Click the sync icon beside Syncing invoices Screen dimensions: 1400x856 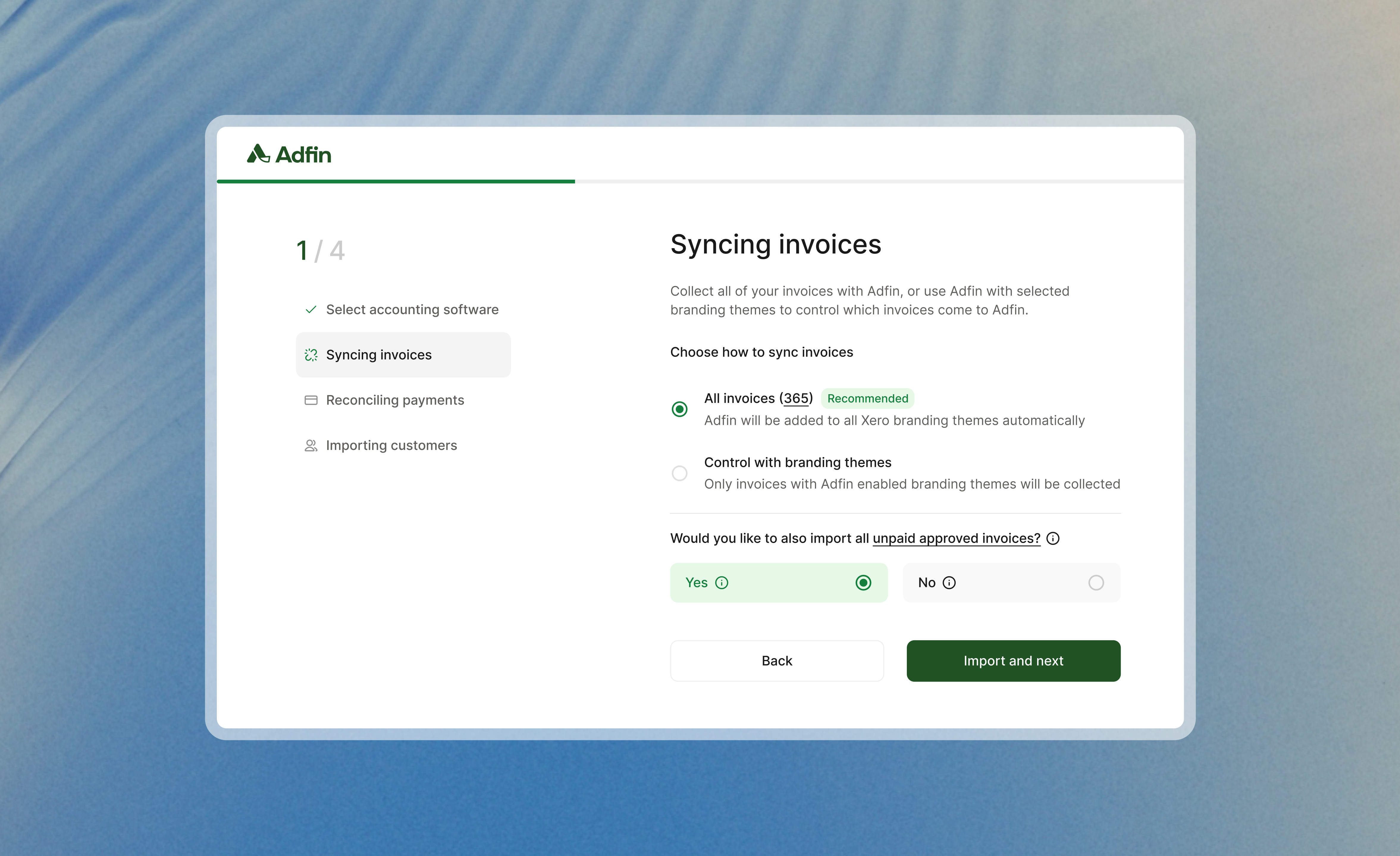(x=311, y=355)
